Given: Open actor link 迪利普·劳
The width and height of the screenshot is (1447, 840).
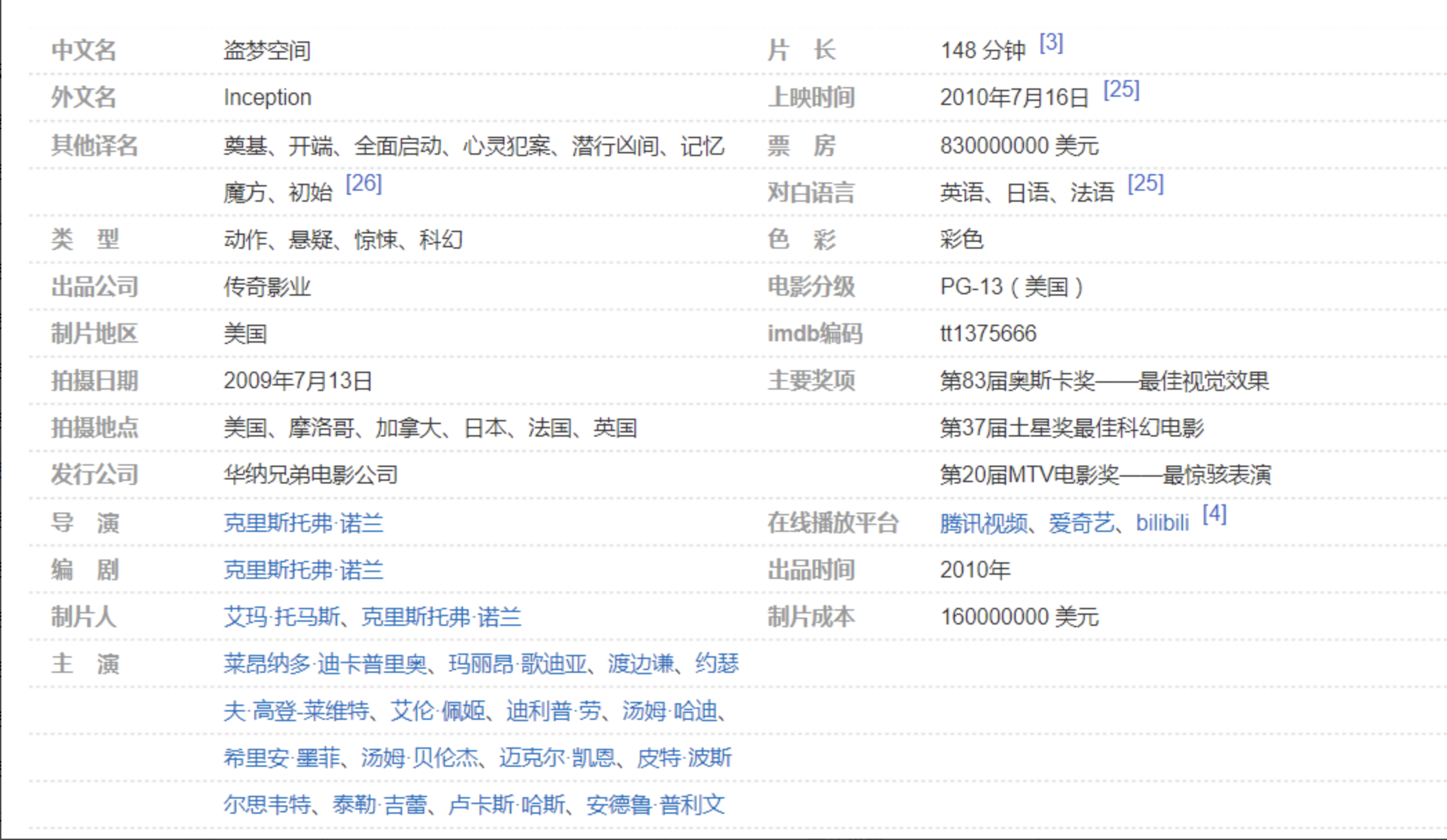Looking at the screenshot, I should [x=554, y=711].
